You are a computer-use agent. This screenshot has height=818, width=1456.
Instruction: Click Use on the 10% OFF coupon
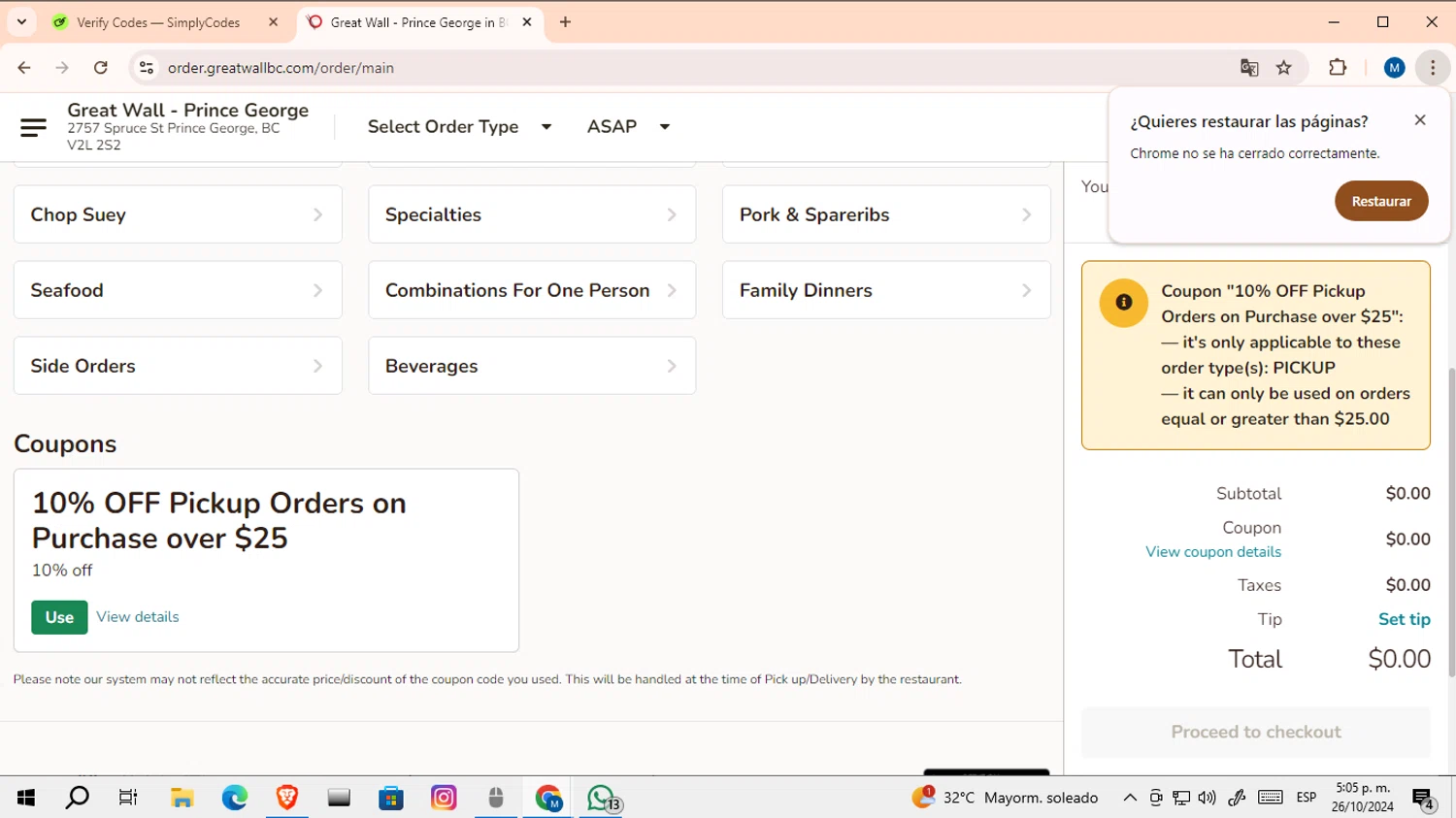point(59,617)
